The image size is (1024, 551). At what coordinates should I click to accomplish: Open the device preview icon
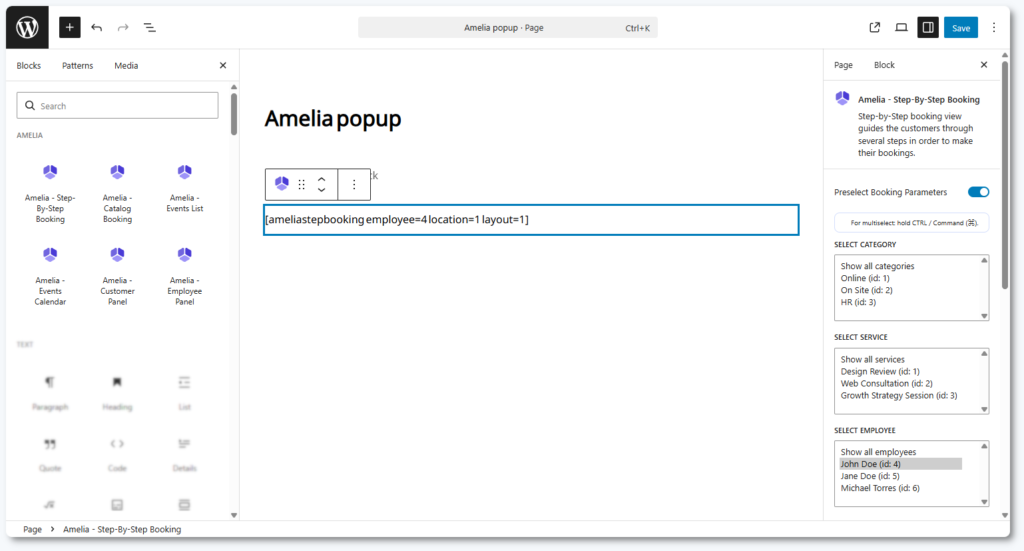click(x=901, y=28)
